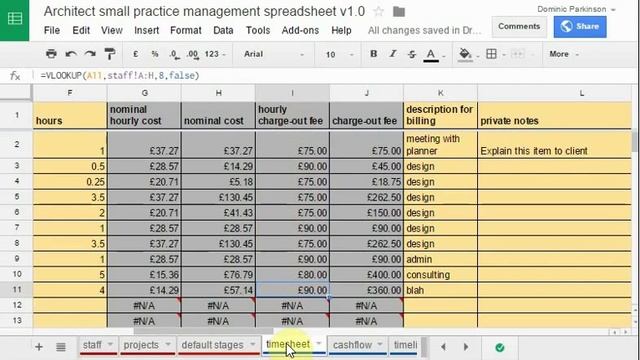Switch to the staff sheet tab
Viewport: 640px width, 360px height.
click(x=92, y=345)
